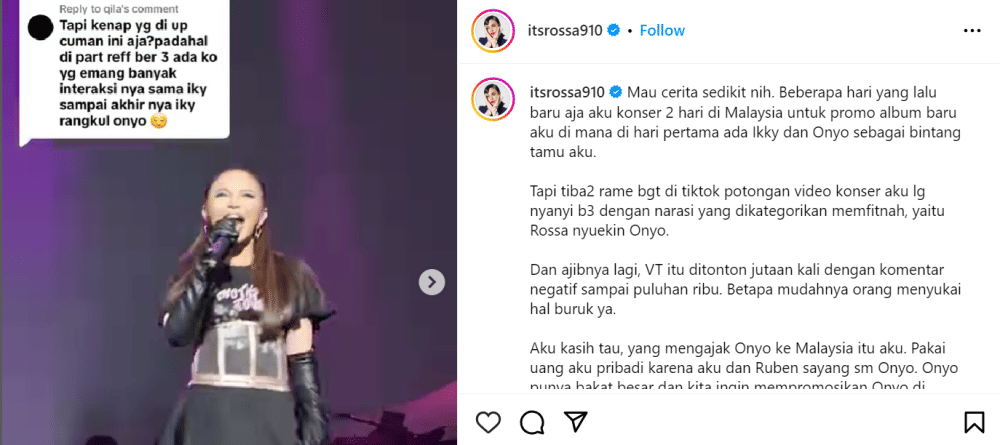
Task: Open itsrossa910 profile from header username
Action: point(566,31)
